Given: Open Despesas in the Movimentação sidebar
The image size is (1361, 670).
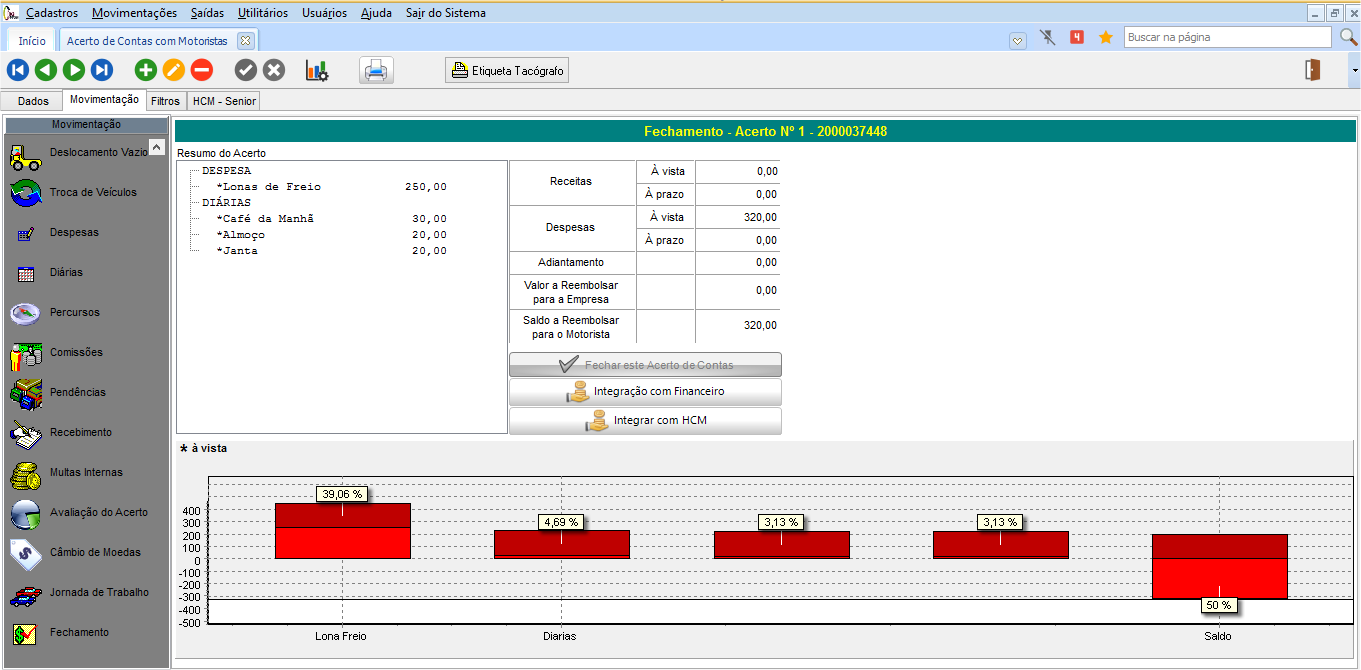Looking at the screenshot, I should tap(74, 232).
